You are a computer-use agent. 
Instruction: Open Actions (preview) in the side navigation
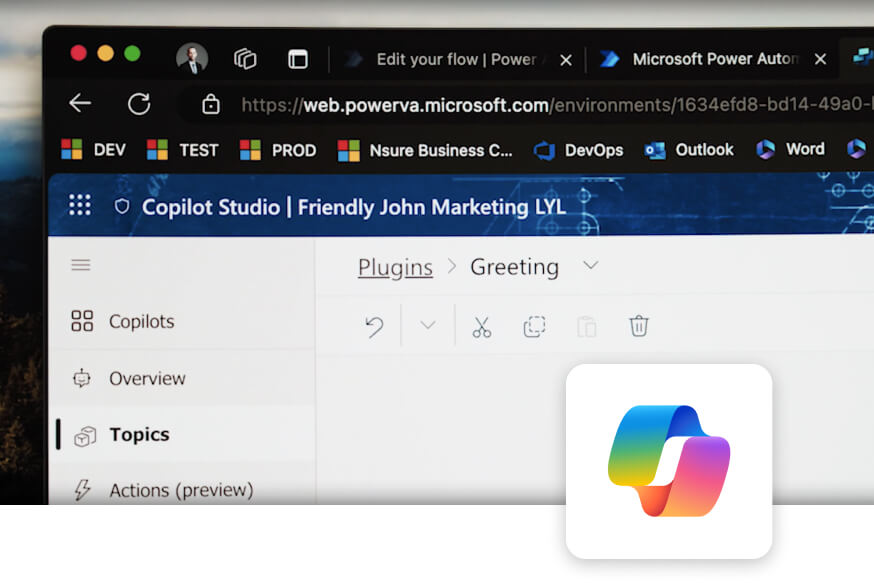coord(181,490)
